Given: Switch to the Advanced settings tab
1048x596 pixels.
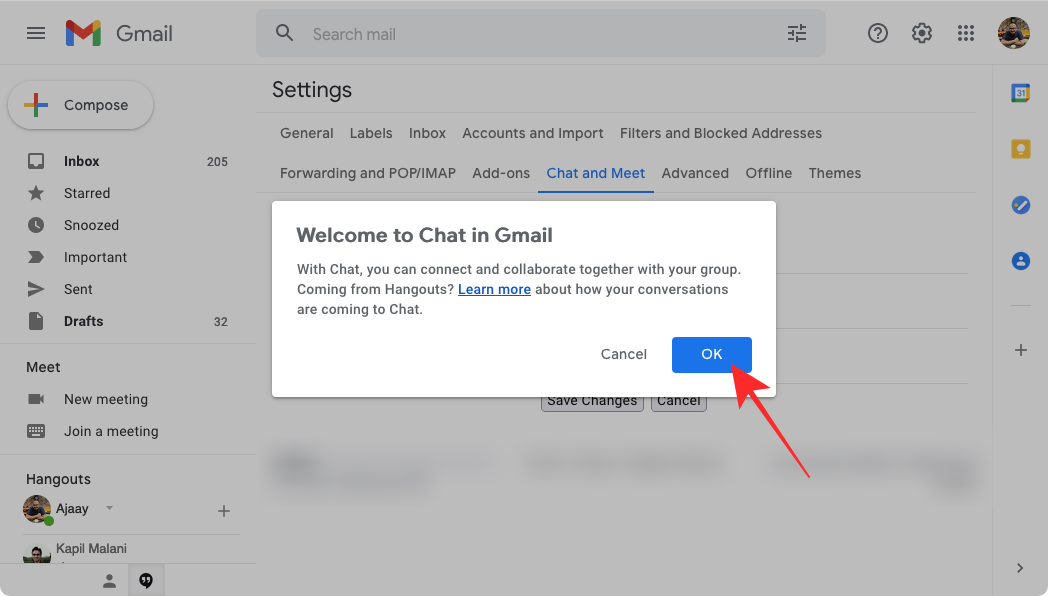Looking at the screenshot, I should [695, 173].
